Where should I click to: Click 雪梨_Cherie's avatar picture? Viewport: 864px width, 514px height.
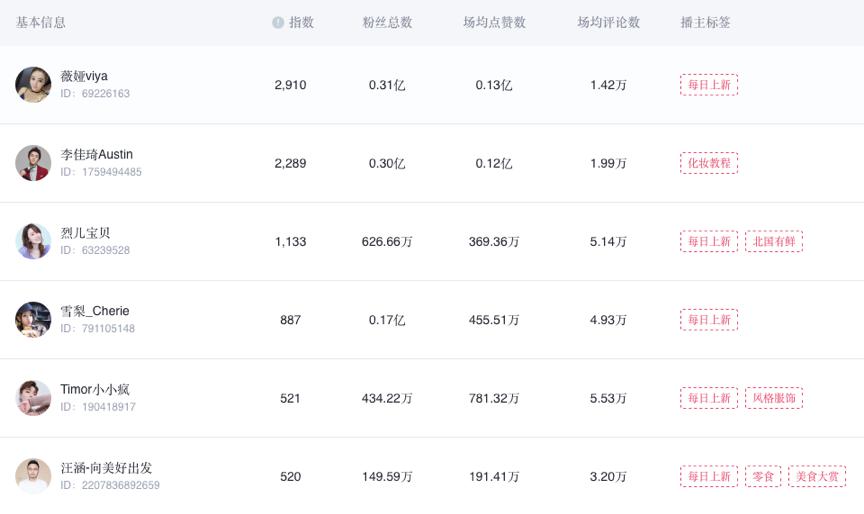pos(33,320)
